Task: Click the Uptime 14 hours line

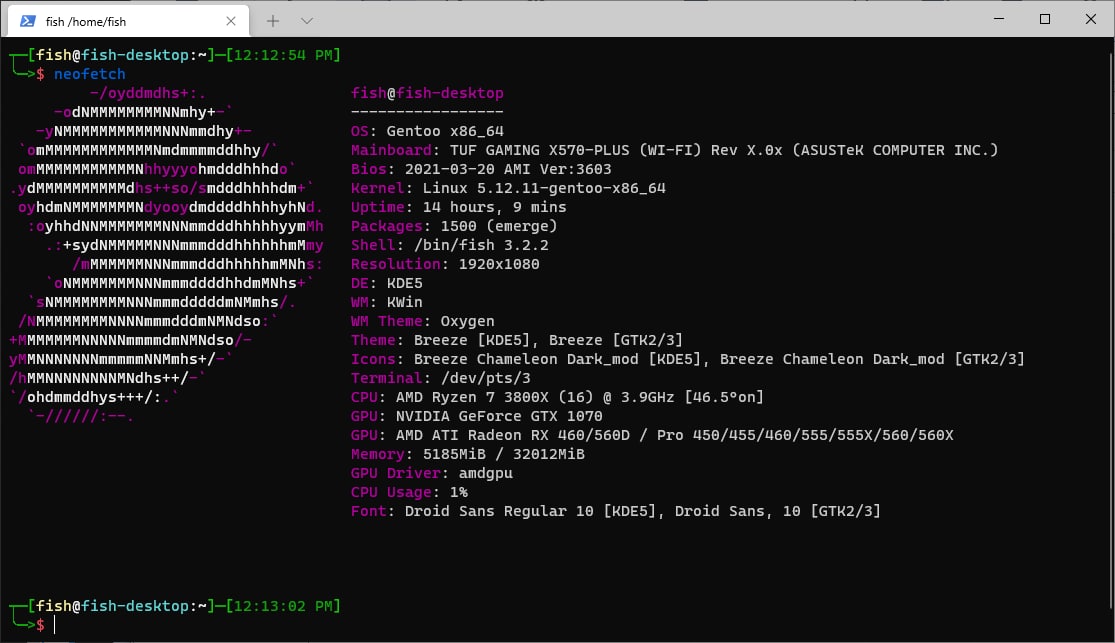Action: click(459, 207)
